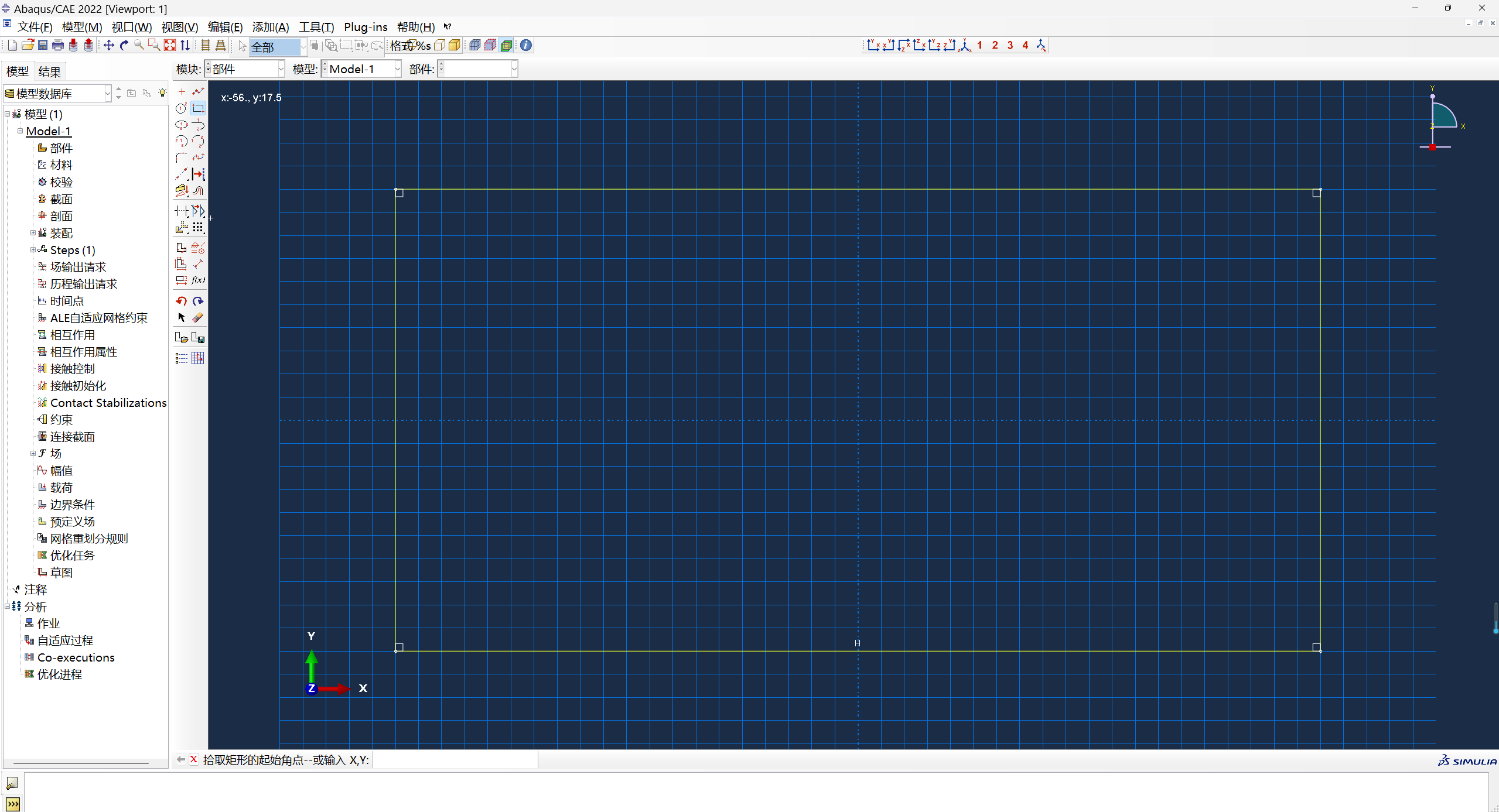The image size is (1499, 812).
Task: Open the Parameter Manager f(x) tool
Action: tap(199, 280)
